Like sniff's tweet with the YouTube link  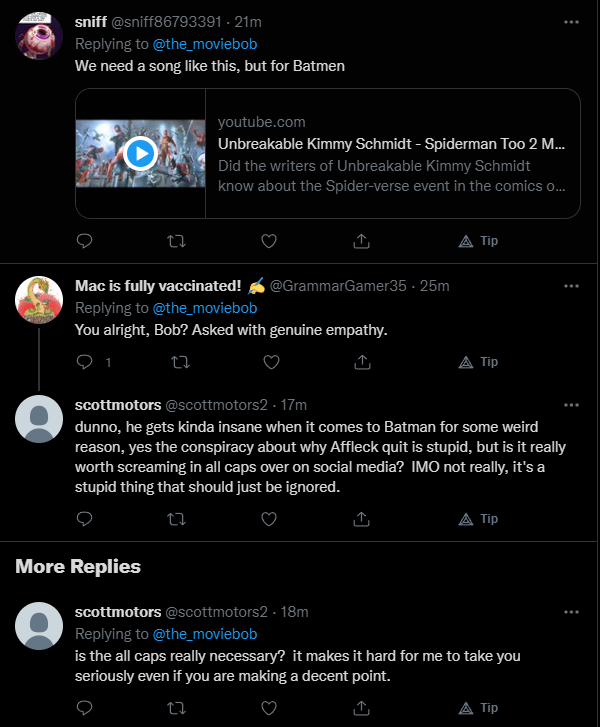[268, 241]
